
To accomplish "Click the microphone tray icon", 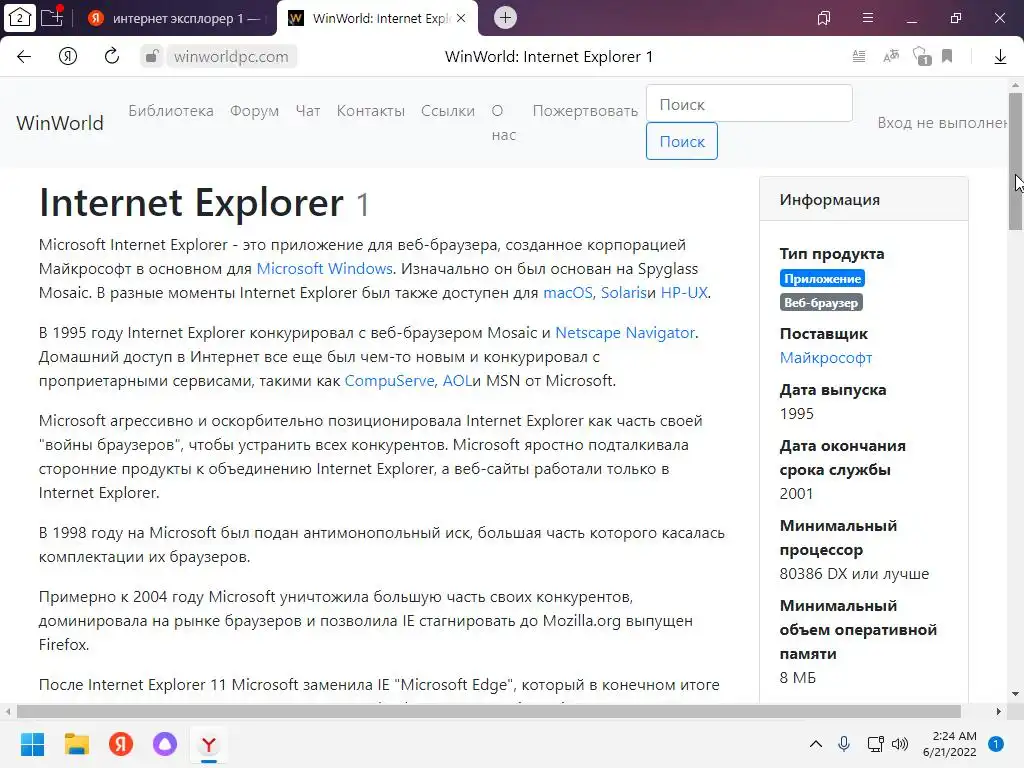I will 844,744.
